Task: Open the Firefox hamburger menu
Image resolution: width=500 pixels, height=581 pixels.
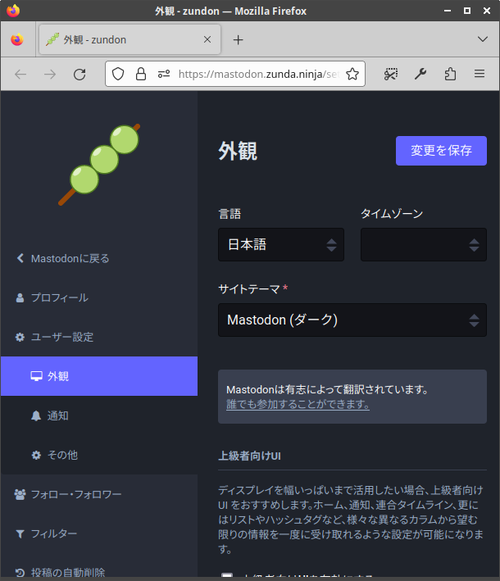Action: (479, 74)
